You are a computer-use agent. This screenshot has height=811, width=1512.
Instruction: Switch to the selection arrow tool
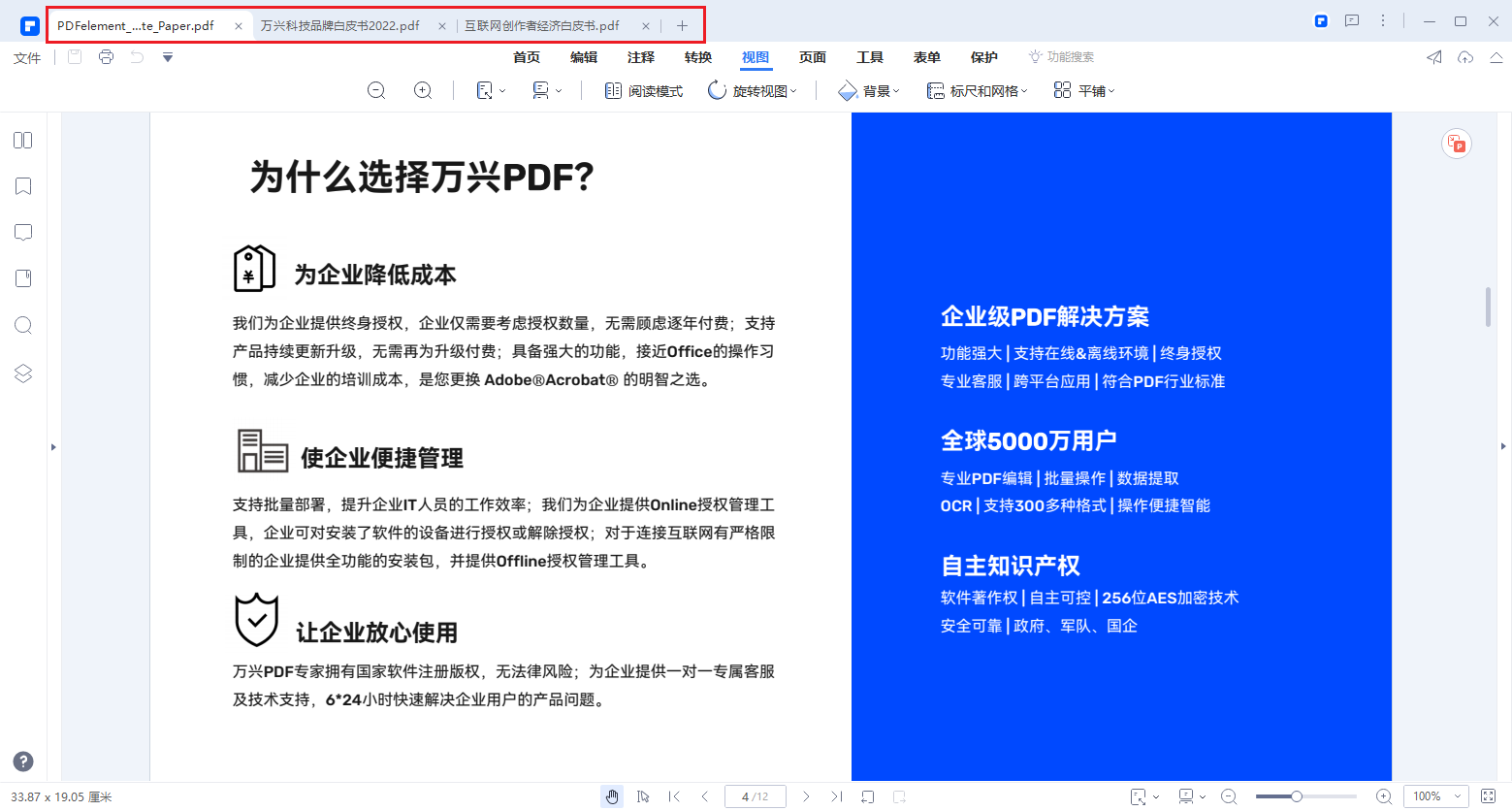[643, 795]
